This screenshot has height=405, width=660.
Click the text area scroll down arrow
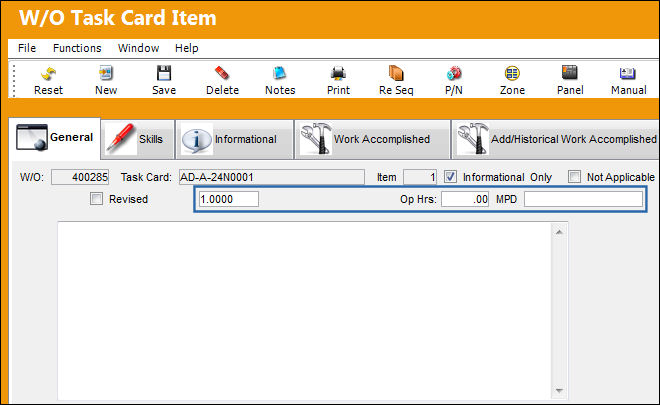tap(559, 390)
